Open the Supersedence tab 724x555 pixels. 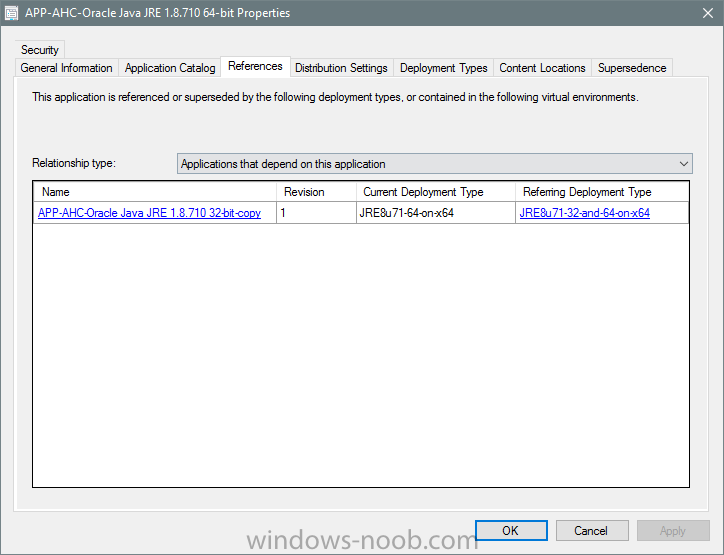[x=632, y=68]
